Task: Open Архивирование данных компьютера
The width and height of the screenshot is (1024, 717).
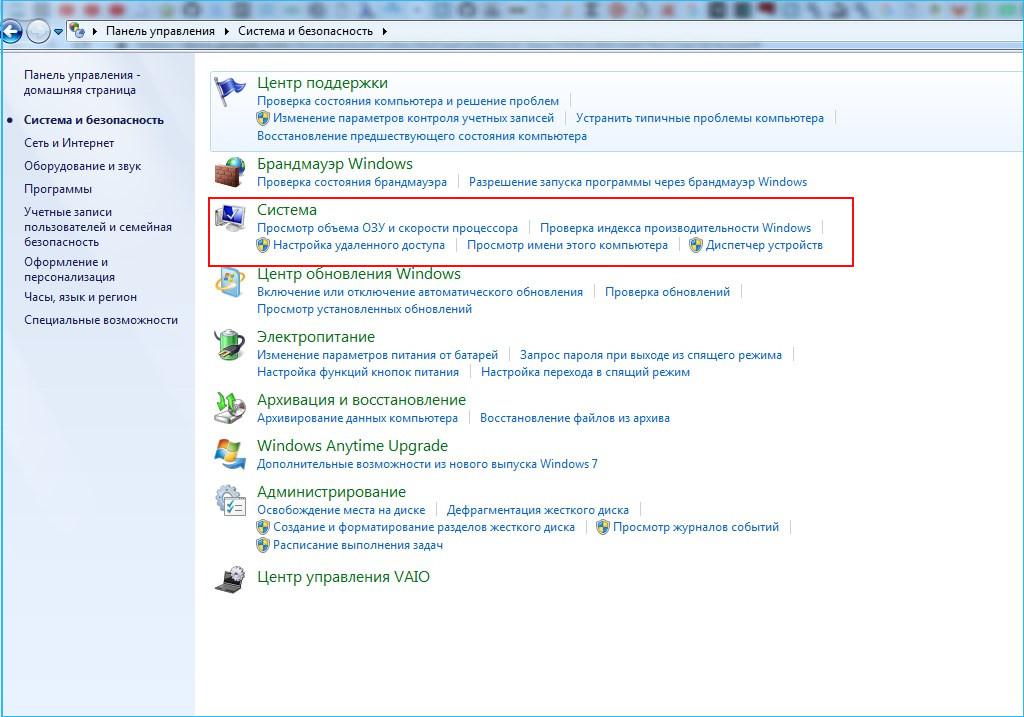Action: (357, 418)
